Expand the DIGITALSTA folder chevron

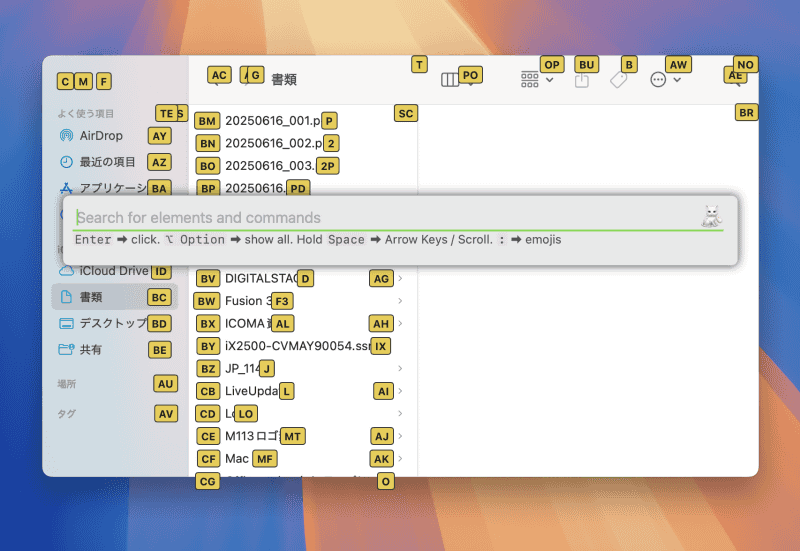[x=401, y=279]
